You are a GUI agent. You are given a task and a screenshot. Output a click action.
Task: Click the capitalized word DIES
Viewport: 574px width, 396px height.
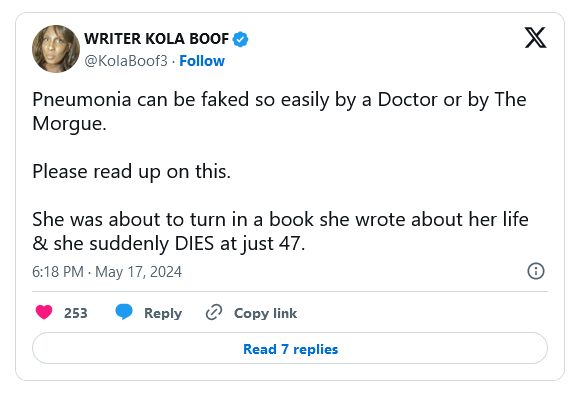pyautogui.click(x=194, y=244)
